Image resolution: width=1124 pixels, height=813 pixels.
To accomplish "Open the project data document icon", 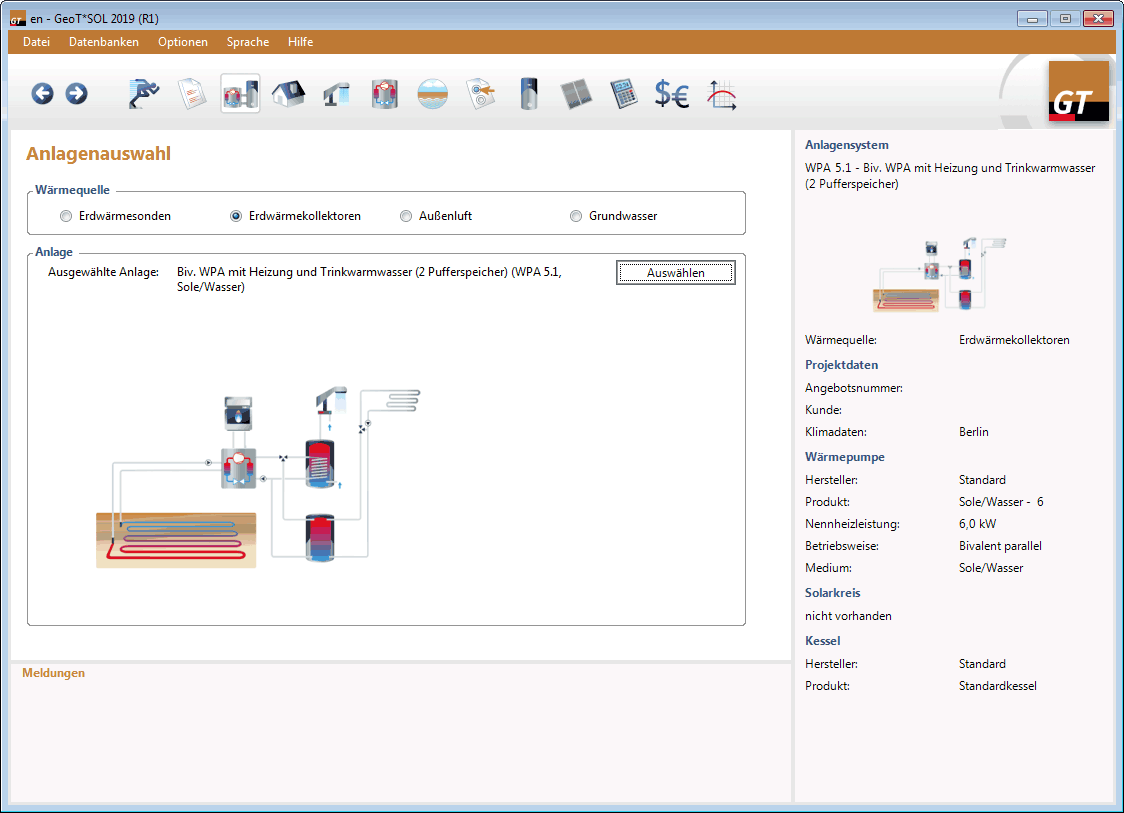I will tap(191, 94).
